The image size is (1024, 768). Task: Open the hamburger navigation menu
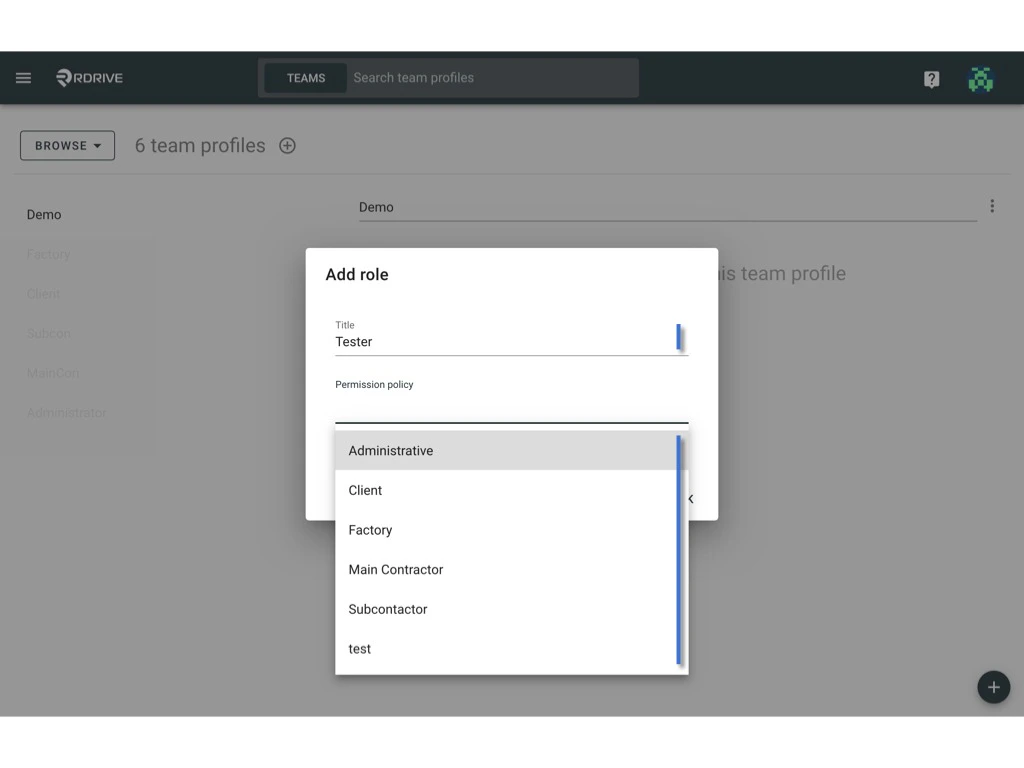tap(23, 77)
